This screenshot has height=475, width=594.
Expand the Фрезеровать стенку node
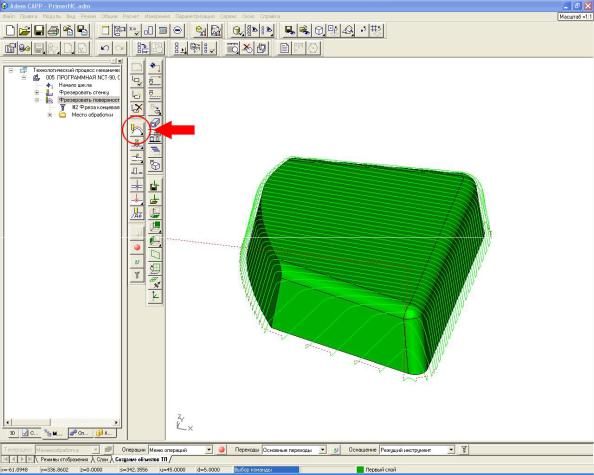coord(37,92)
